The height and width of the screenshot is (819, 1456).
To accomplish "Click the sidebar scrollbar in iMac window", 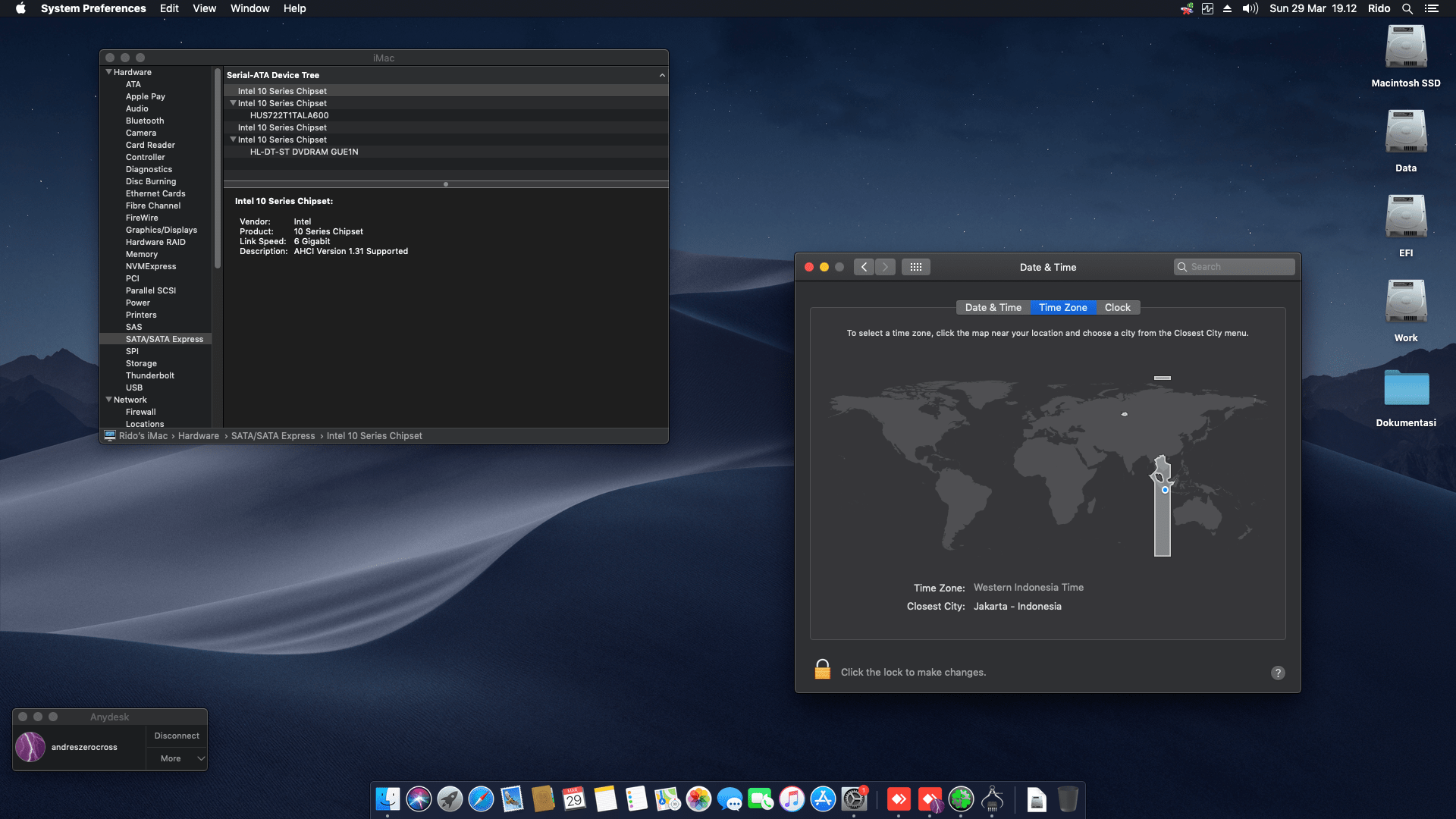I will pyautogui.click(x=218, y=168).
